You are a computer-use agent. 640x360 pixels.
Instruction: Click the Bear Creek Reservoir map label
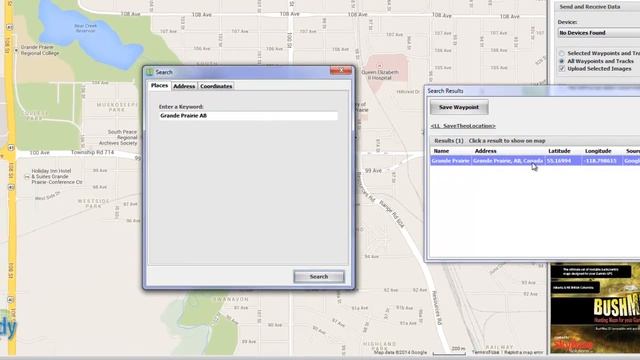[85, 28]
